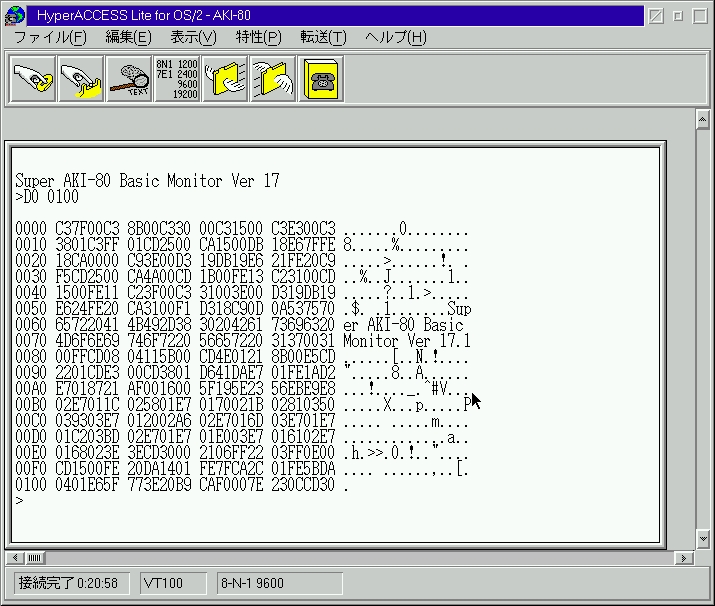Click the send file folder icon
Screen dimensions: 715x606
pyautogui.click(x=225, y=79)
